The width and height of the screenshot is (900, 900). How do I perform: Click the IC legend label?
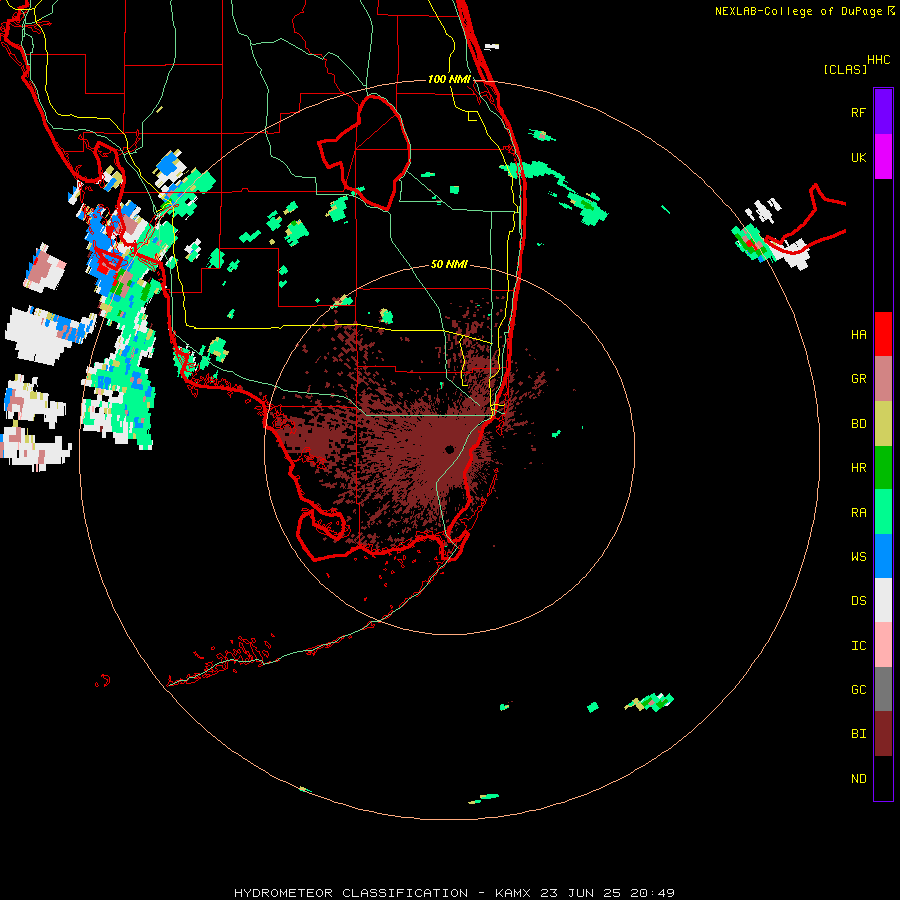[x=858, y=646]
